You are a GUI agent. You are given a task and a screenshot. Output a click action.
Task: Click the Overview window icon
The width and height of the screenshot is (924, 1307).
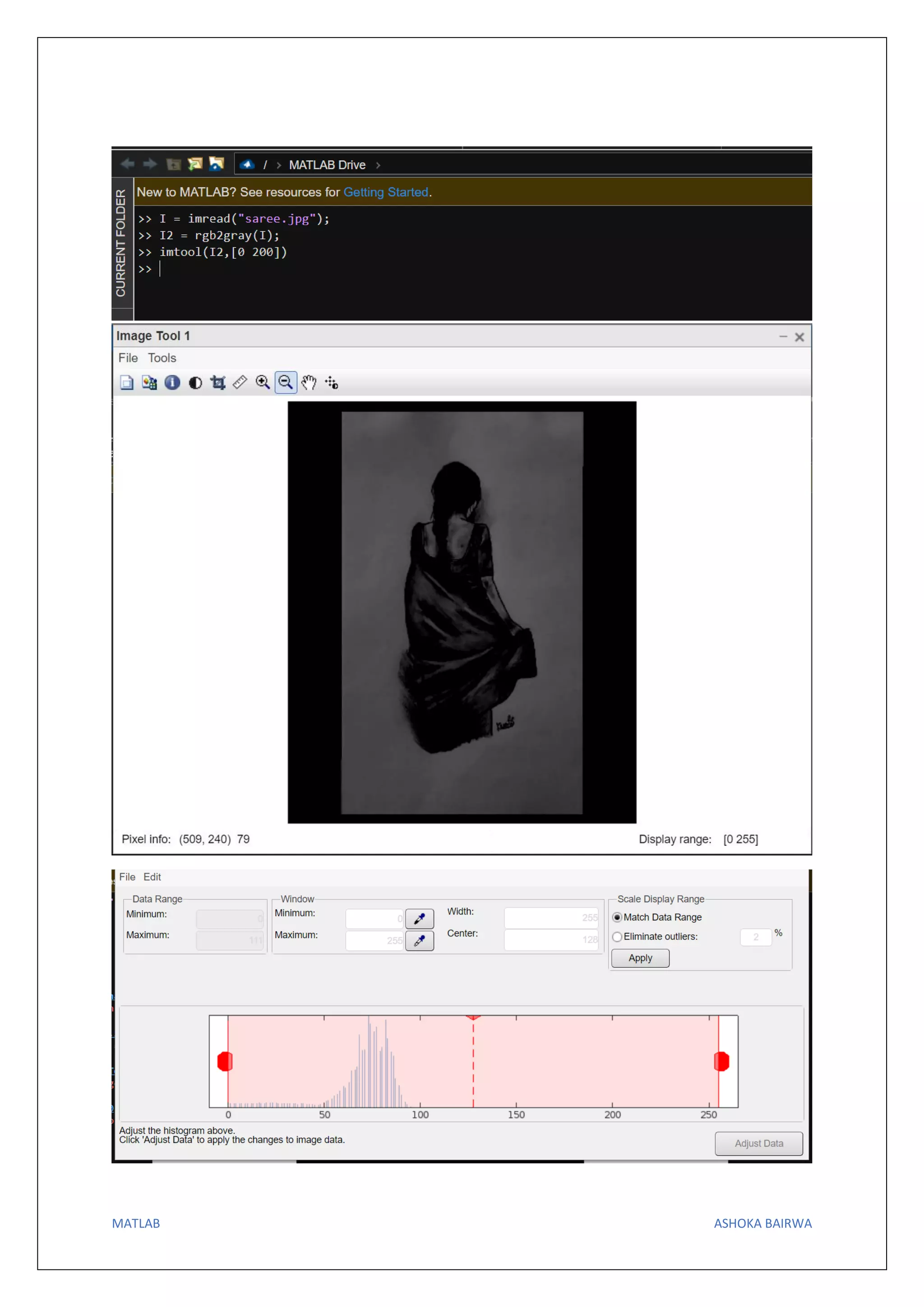(x=127, y=383)
